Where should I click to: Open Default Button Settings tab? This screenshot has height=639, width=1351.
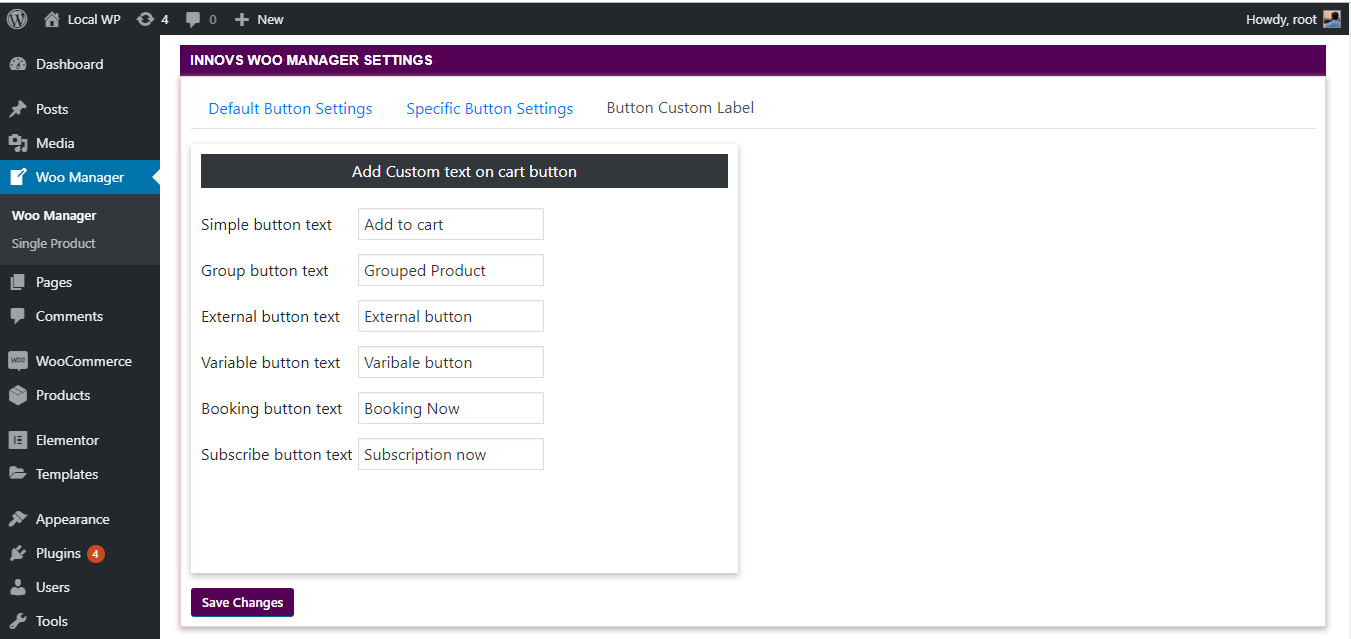coord(290,108)
